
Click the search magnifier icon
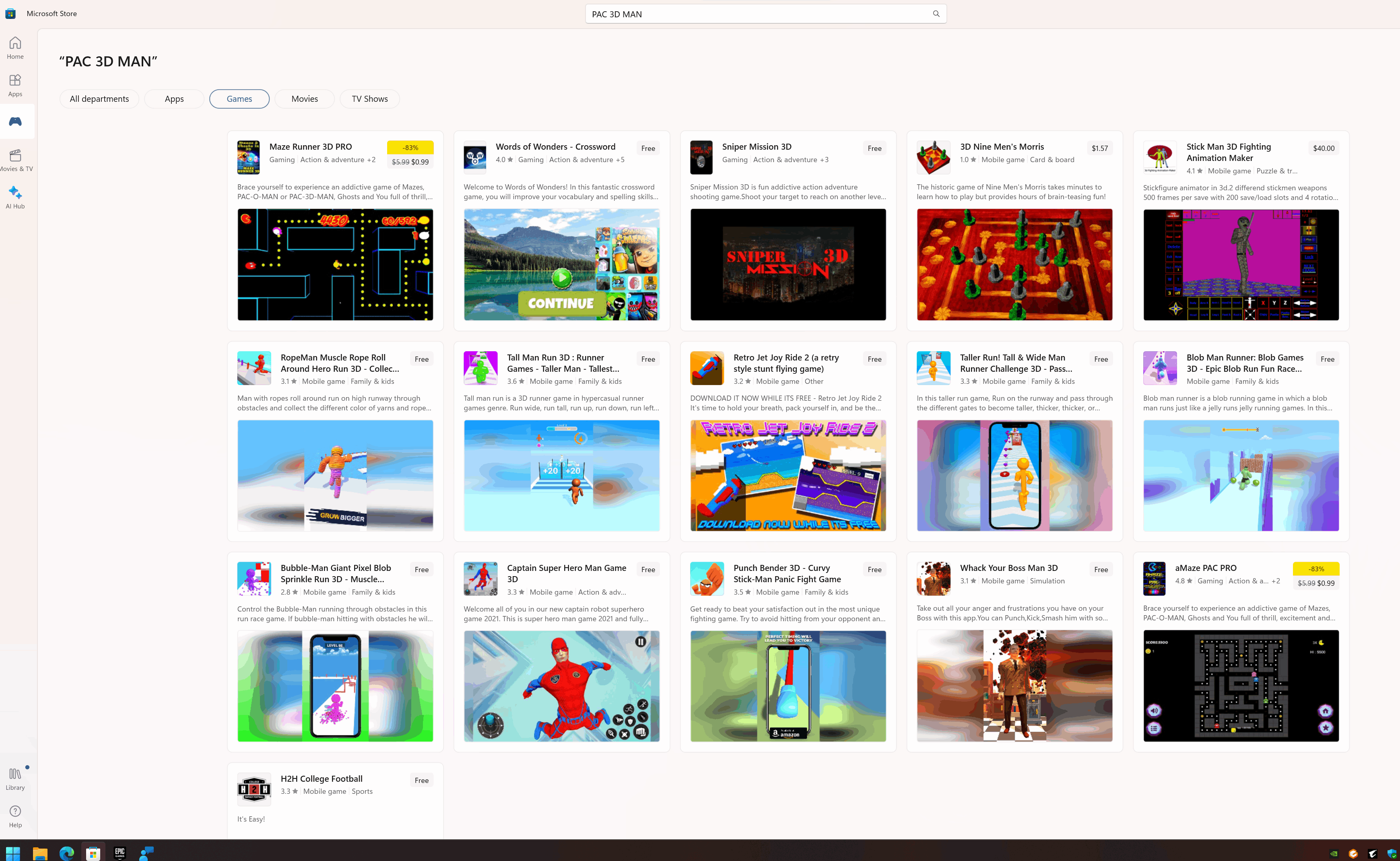[936, 14]
